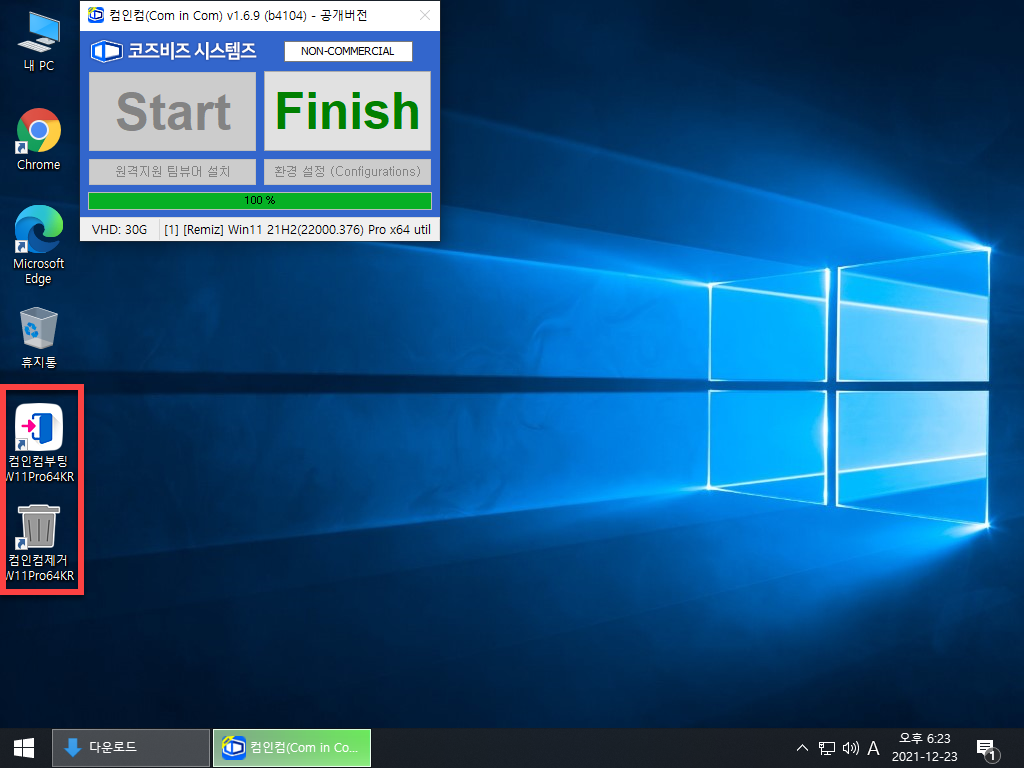Select 컴인컴제거 W11Pro64KR shortcut
This screenshot has height=768, width=1024.
(40, 542)
